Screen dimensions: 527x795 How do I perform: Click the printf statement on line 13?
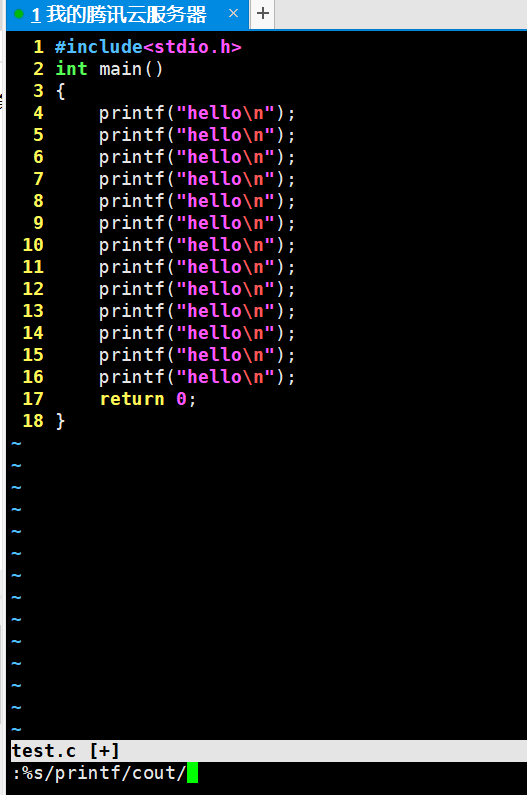pos(197,311)
